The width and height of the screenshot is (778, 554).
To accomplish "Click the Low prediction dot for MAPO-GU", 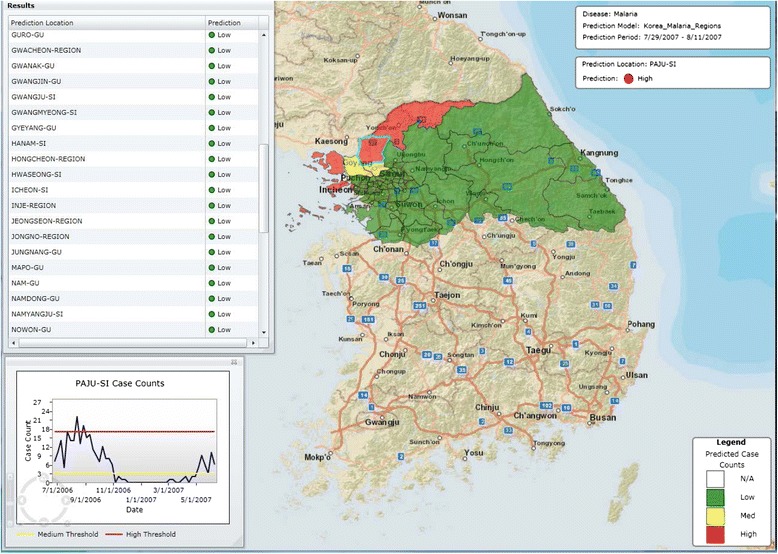I will (212, 267).
